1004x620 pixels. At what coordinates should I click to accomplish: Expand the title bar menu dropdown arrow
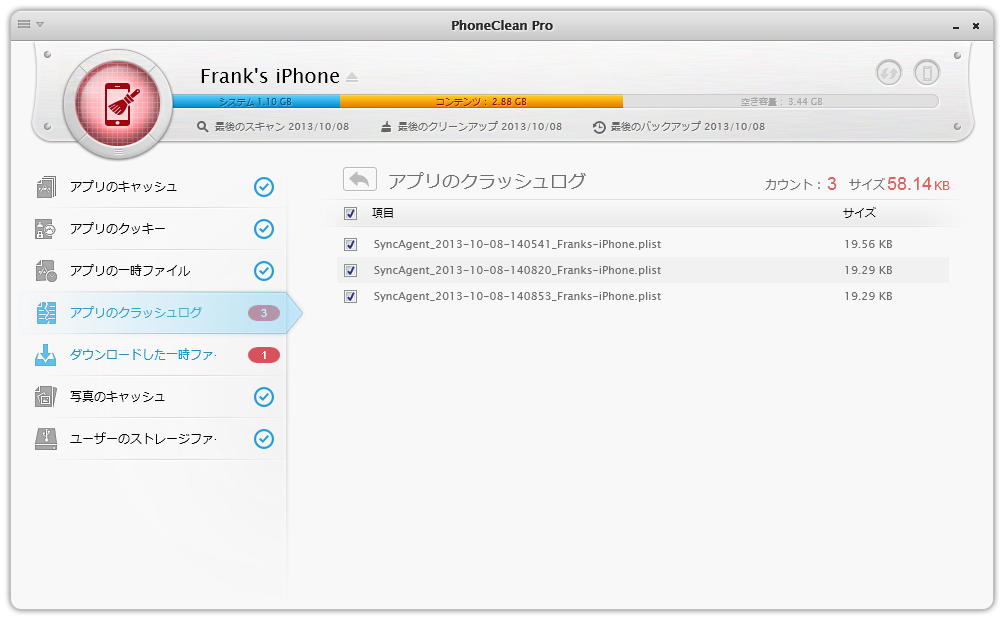pos(40,24)
